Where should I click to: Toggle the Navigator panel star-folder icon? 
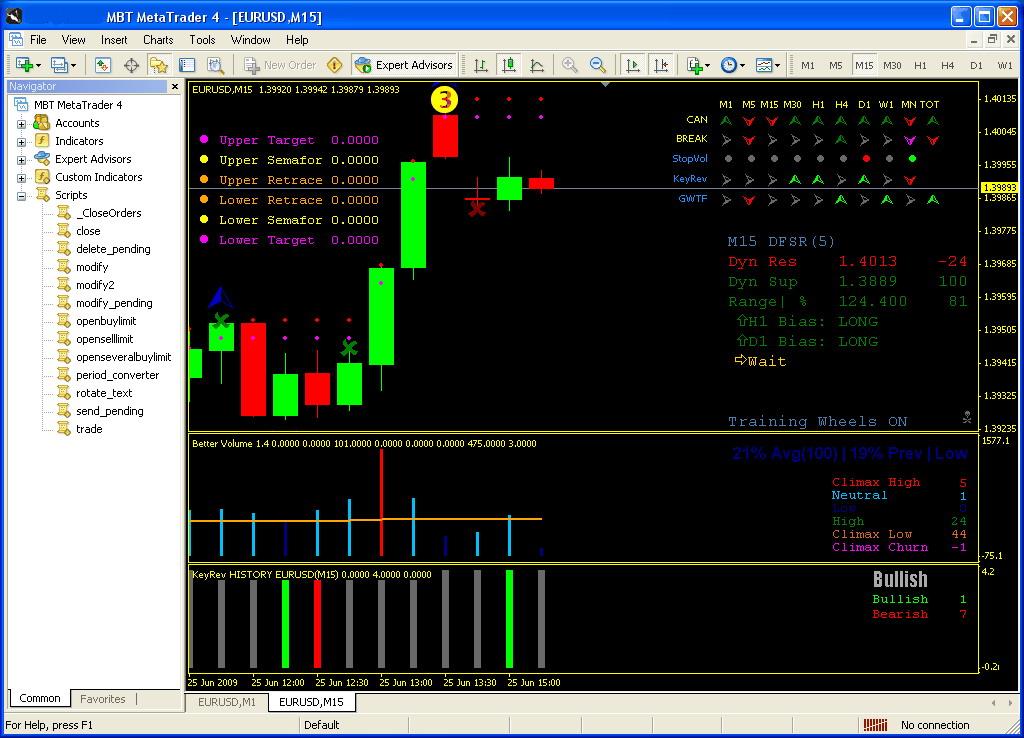point(159,65)
